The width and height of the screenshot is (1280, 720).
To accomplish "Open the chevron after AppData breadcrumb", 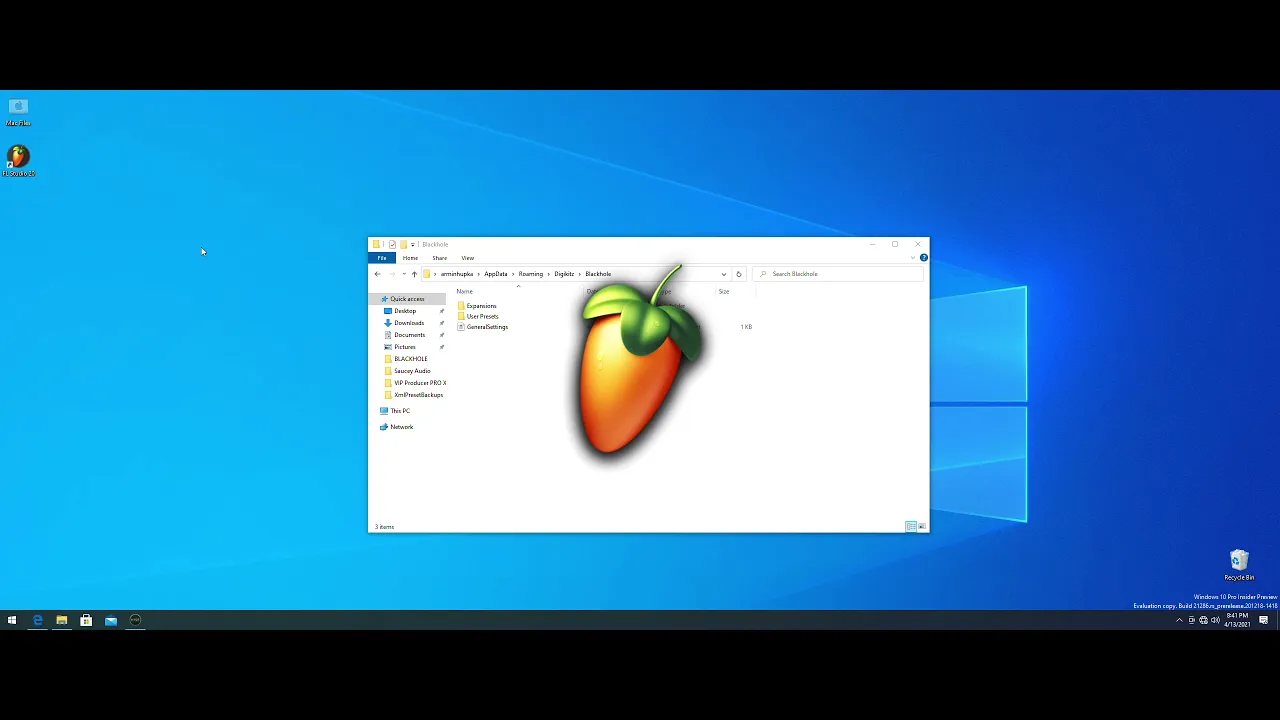I will point(513,274).
